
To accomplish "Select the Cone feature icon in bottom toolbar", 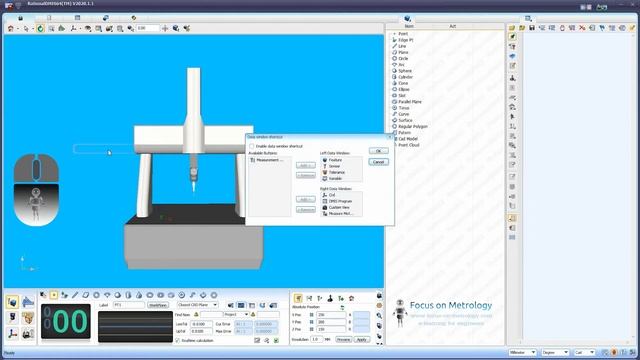I will (139, 295).
